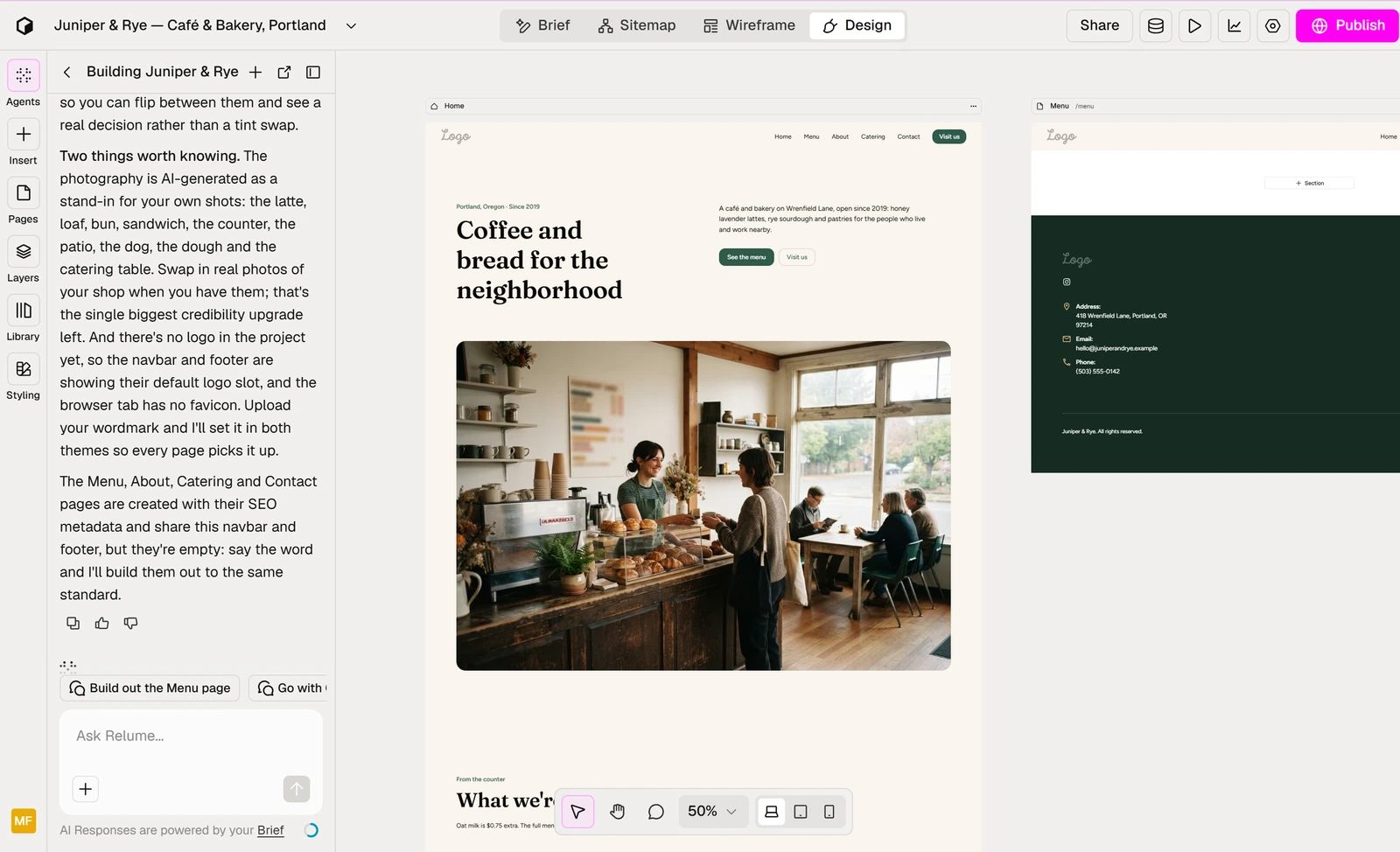The height and width of the screenshot is (852, 1400).
Task: Send the prompt with arrow button
Action: (x=297, y=789)
